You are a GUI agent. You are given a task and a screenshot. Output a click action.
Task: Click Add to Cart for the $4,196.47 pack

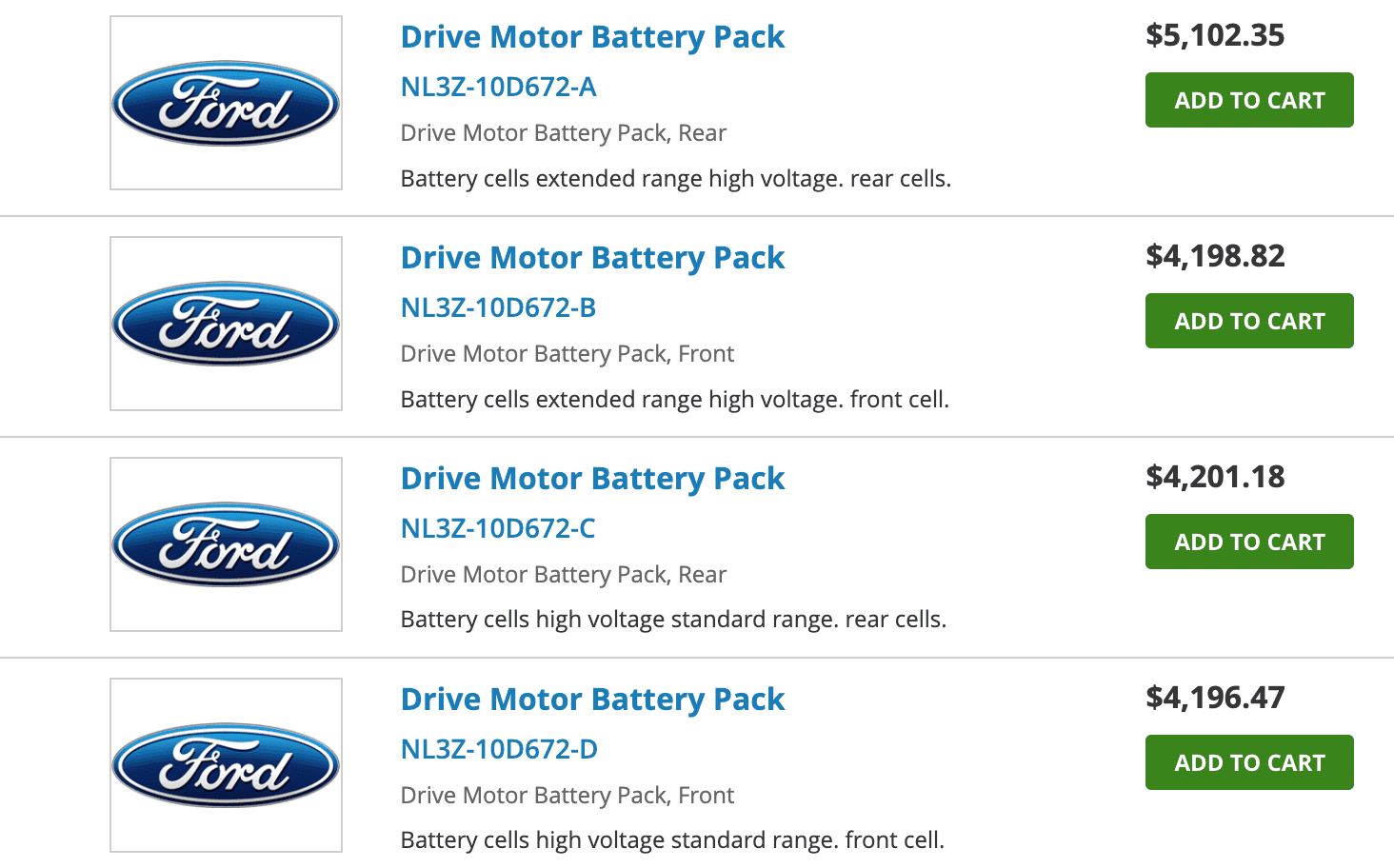(x=1249, y=762)
